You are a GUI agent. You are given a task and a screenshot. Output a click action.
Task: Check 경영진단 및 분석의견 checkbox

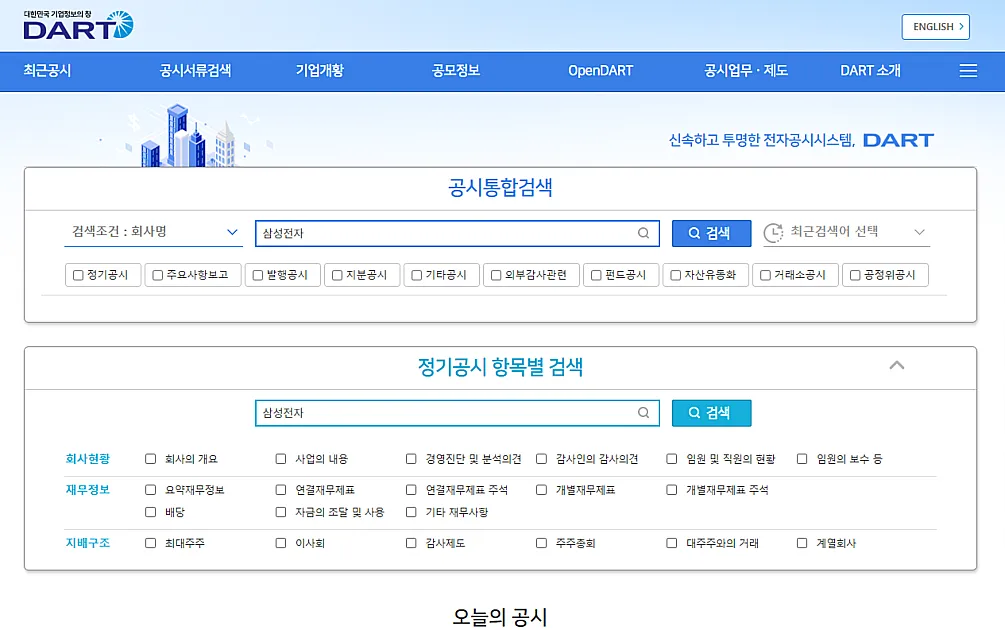[411, 459]
